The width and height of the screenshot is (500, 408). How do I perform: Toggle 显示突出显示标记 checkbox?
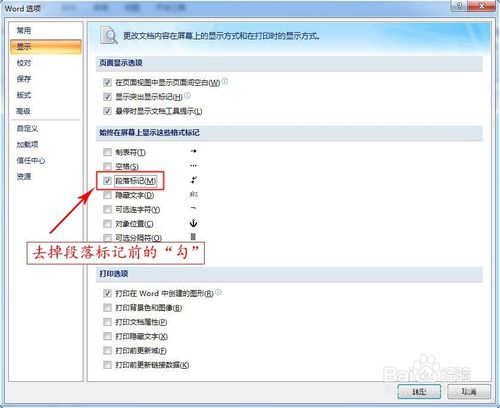(107, 97)
